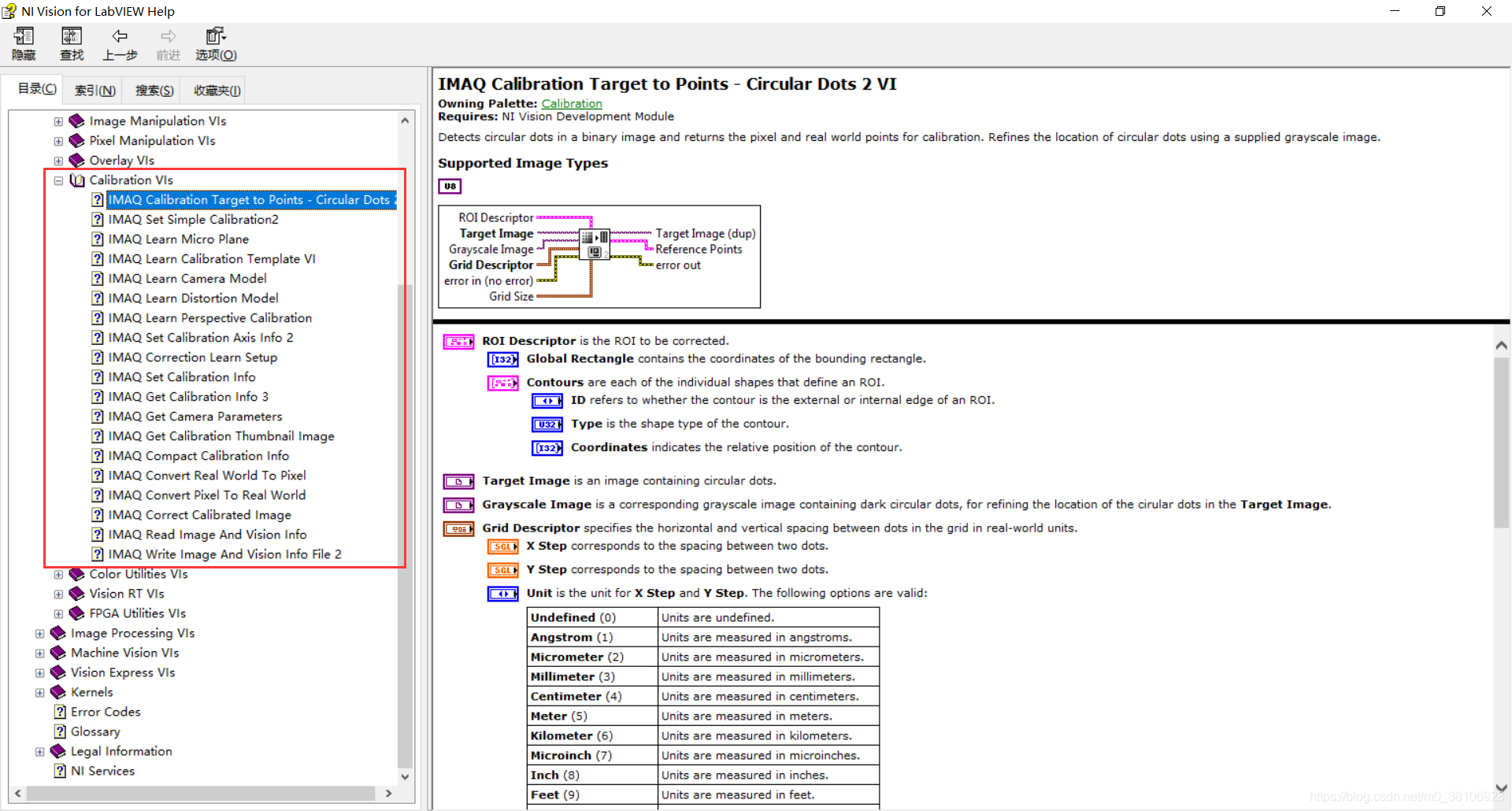
Task: Click the page icon beside IMAQ Learn Micro Plane
Action: point(98,239)
